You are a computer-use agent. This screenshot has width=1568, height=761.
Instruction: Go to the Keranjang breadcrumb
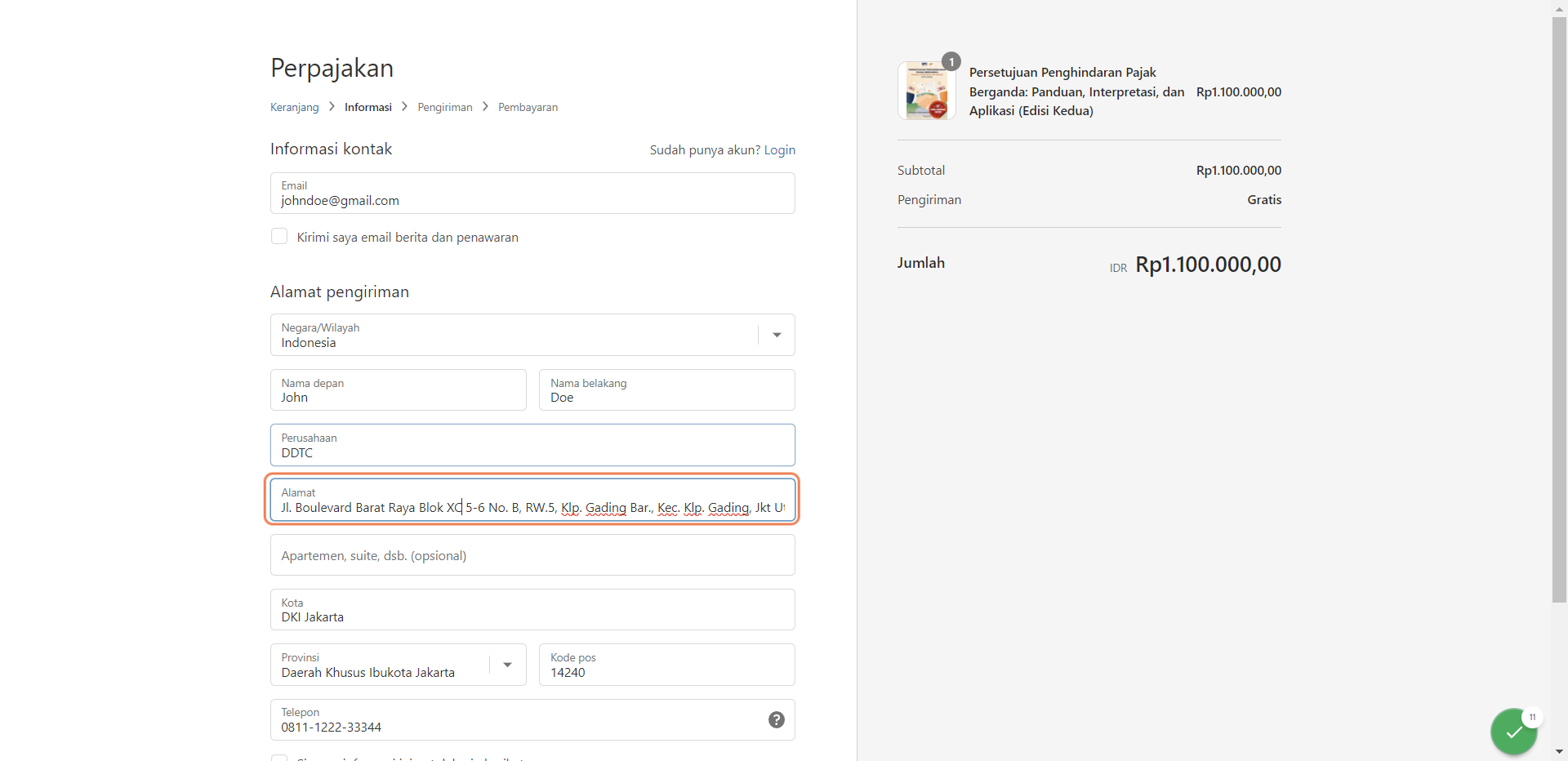coord(295,107)
